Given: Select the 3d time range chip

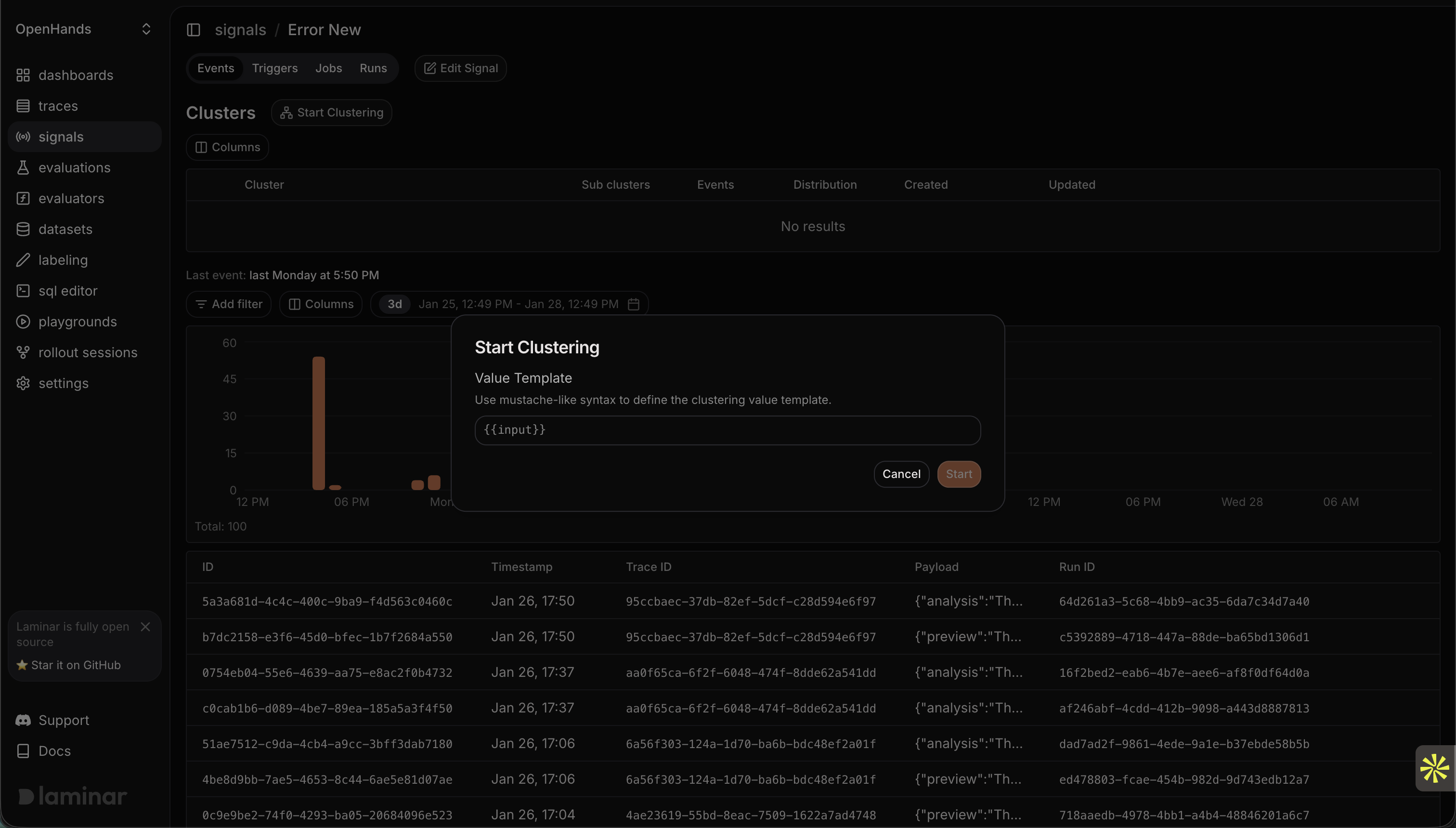Looking at the screenshot, I should coord(394,304).
